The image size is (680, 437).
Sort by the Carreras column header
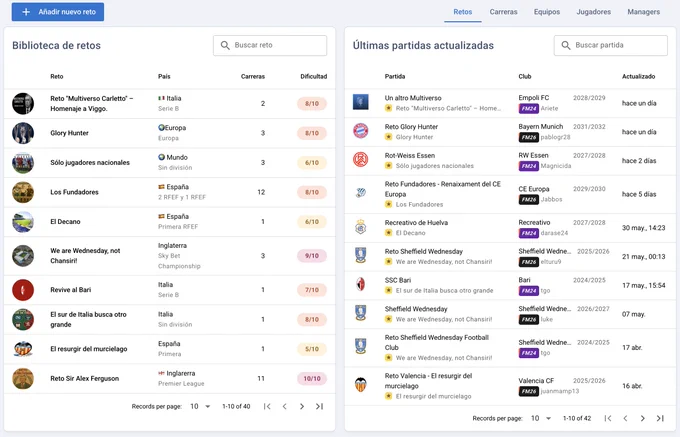tap(253, 76)
